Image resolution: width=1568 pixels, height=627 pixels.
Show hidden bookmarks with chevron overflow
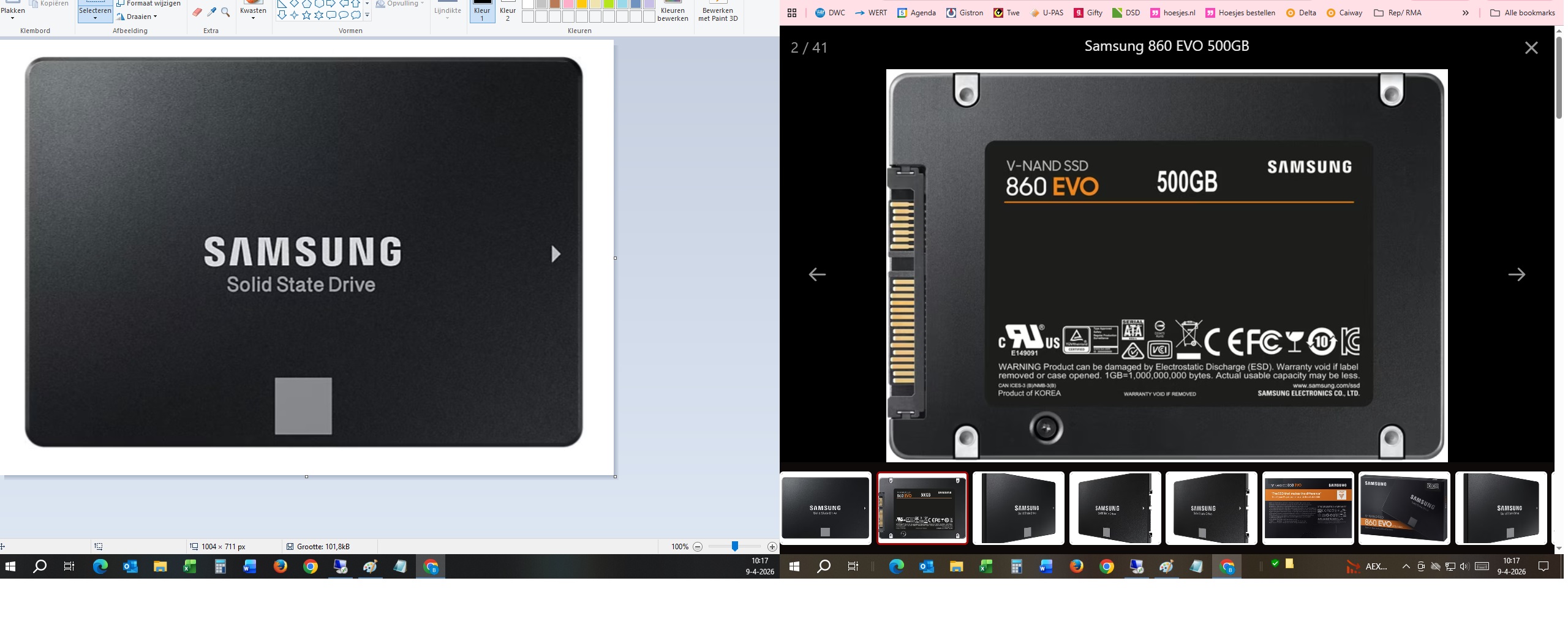pyautogui.click(x=1466, y=13)
